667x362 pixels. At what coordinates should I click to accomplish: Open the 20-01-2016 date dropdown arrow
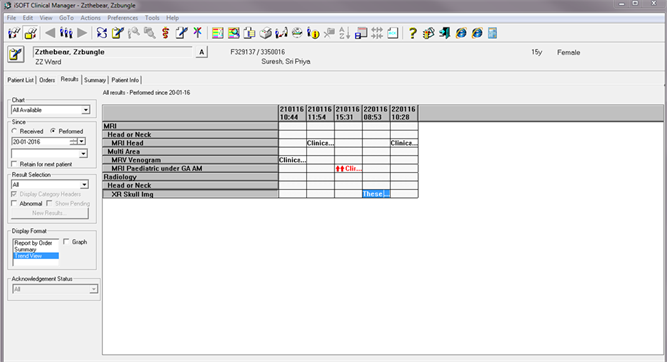82,142
